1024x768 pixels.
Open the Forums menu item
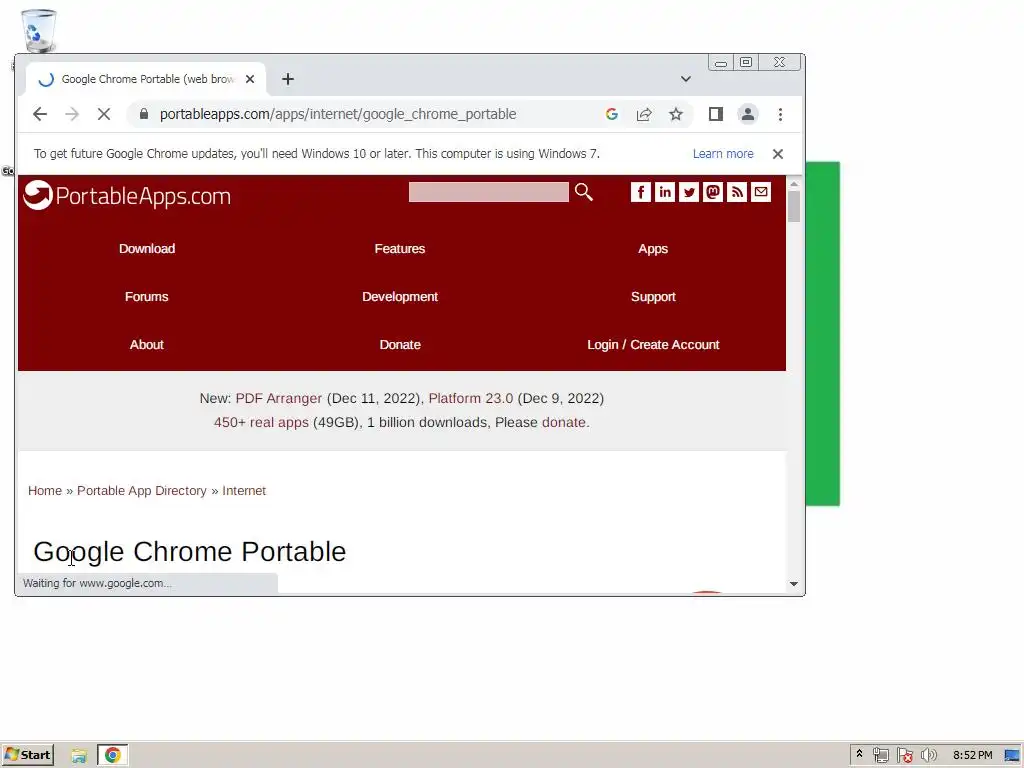[146, 296]
